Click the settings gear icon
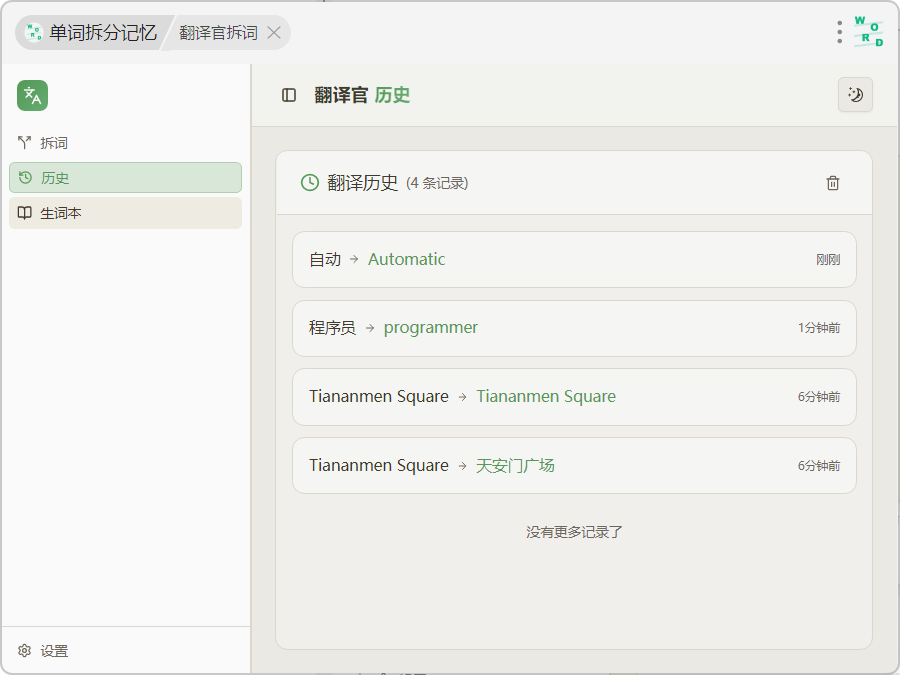900x675 pixels. (25, 651)
